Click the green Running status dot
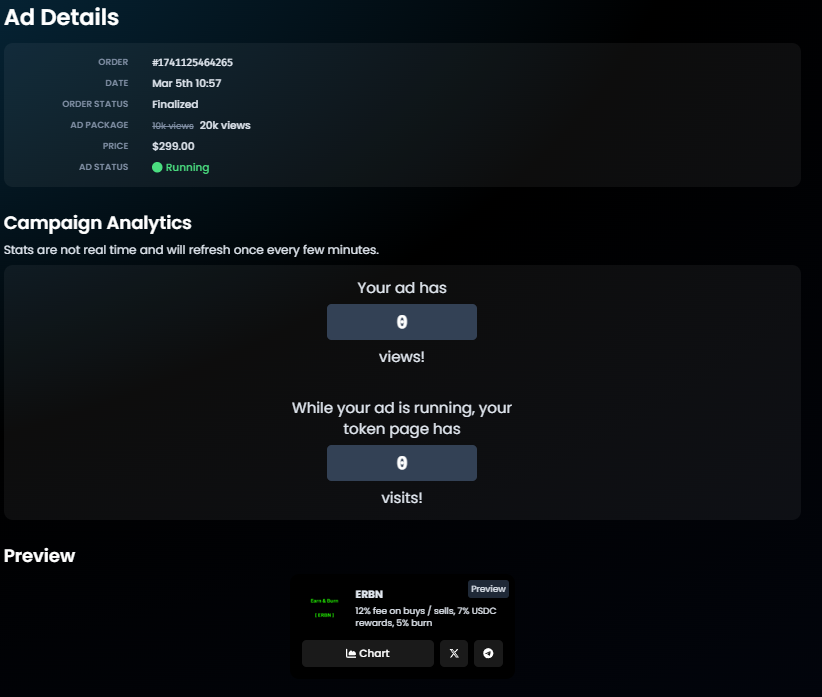822x697 pixels. 157,167
